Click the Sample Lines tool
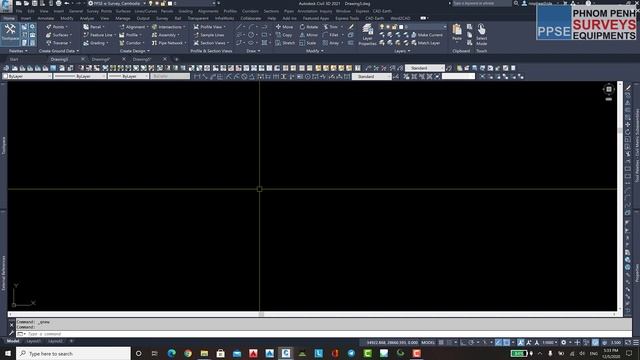640x360 pixels. (209, 35)
